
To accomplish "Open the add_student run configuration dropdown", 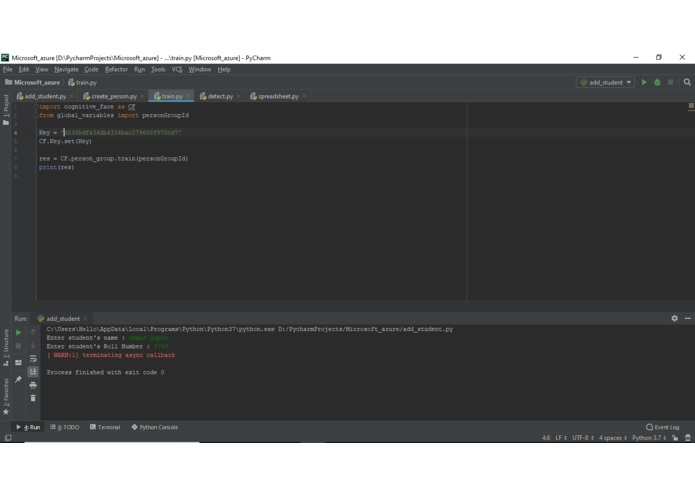I will (x=606, y=82).
